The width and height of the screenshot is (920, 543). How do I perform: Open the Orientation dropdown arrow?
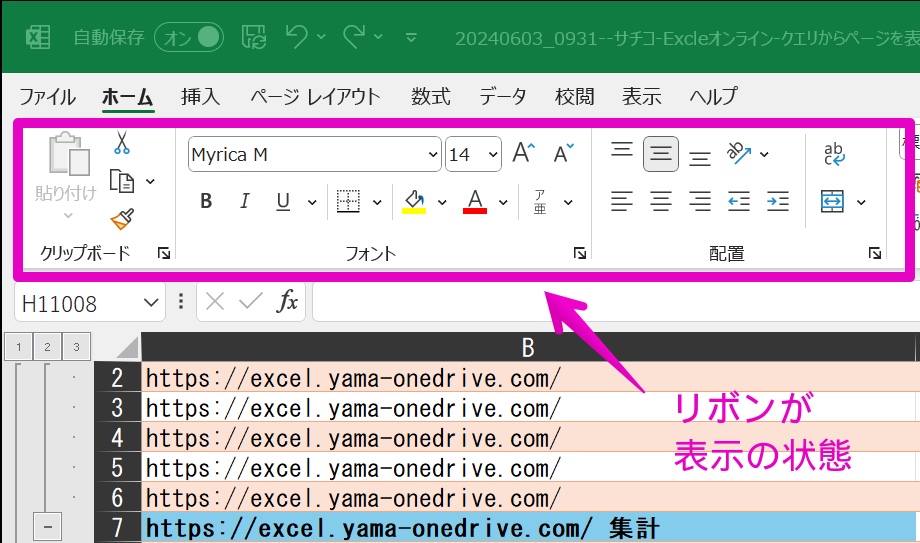point(764,154)
